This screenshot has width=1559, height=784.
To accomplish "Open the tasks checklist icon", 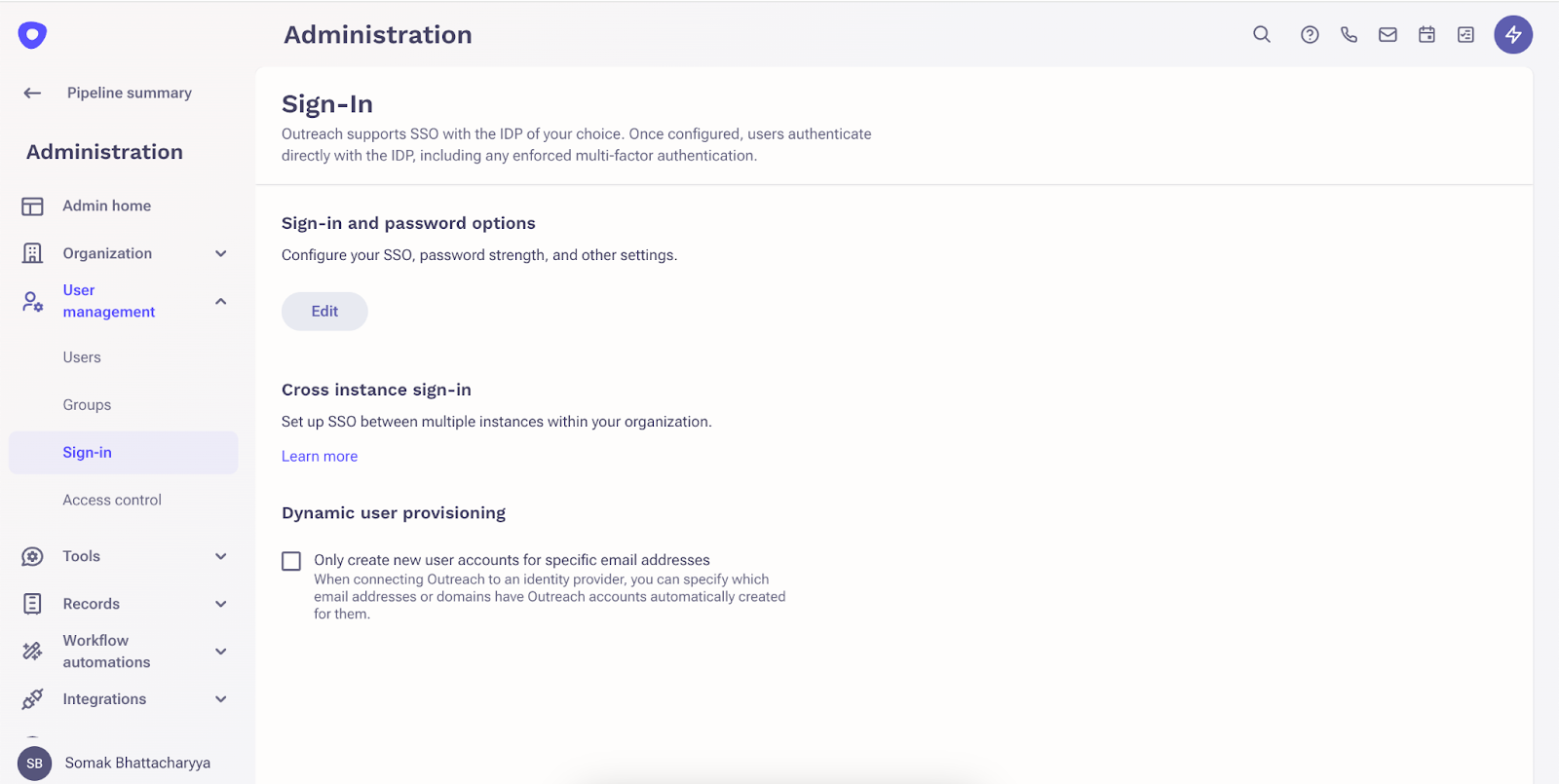I will pyautogui.click(x=1465, y=34).
